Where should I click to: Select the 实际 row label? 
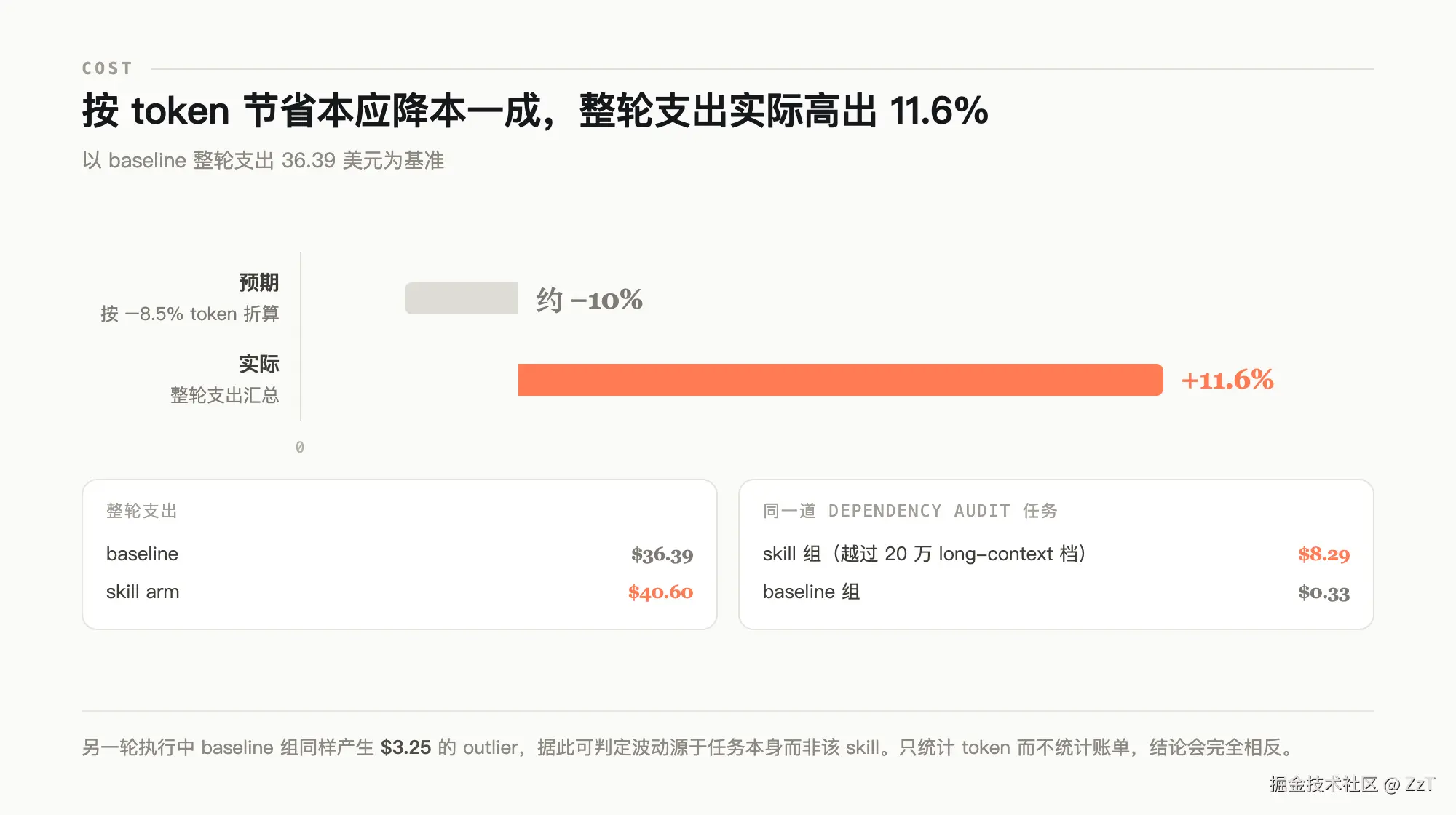click(259, 364)
